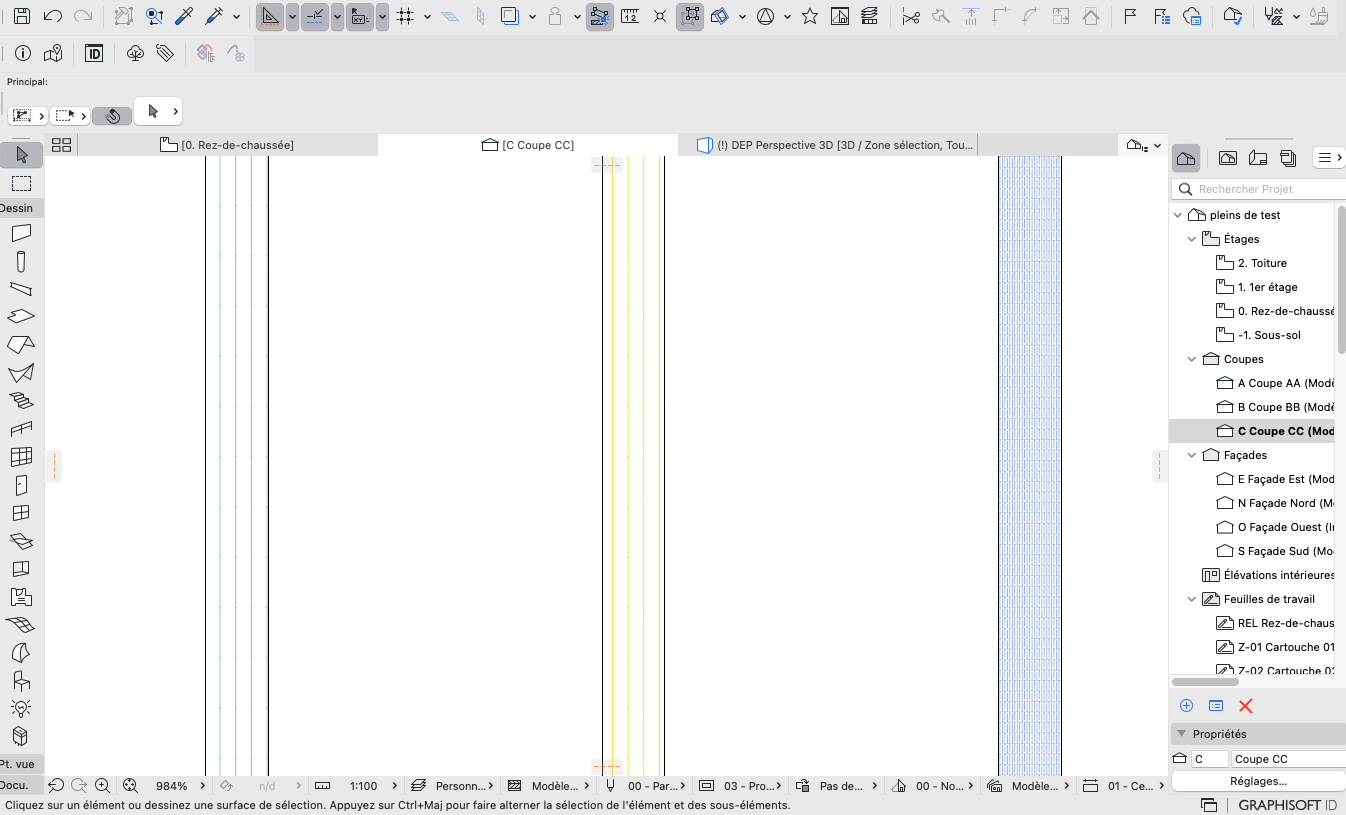
Task: Collapse the Étages tree folder
Action: point(1192,239)
